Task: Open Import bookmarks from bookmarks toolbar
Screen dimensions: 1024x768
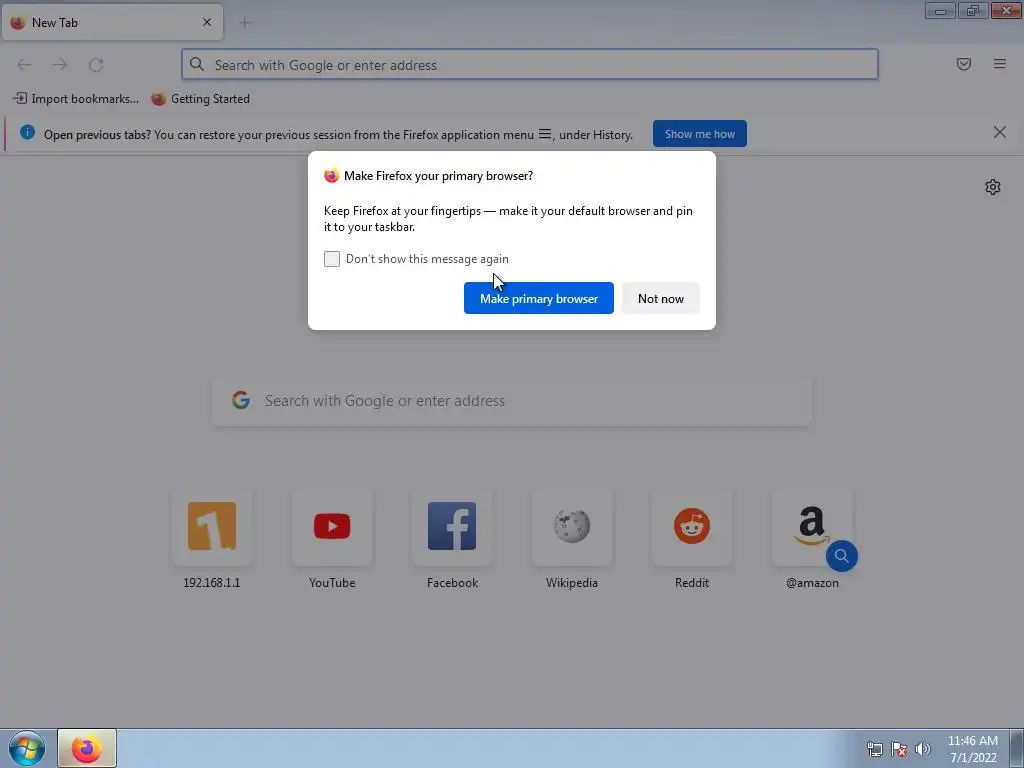Action: point(76,99)
